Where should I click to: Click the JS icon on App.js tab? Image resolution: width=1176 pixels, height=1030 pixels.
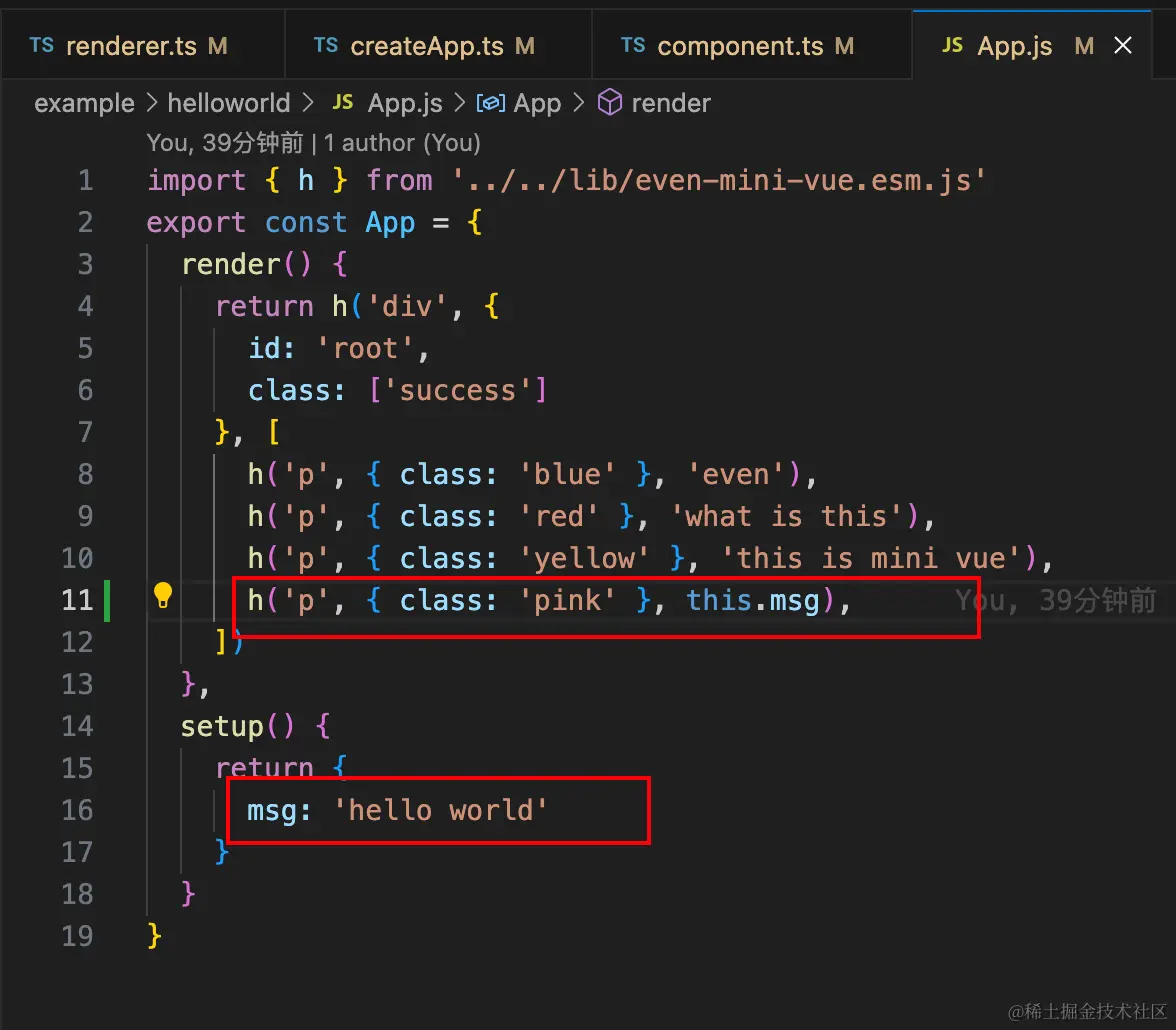[952, 46]
